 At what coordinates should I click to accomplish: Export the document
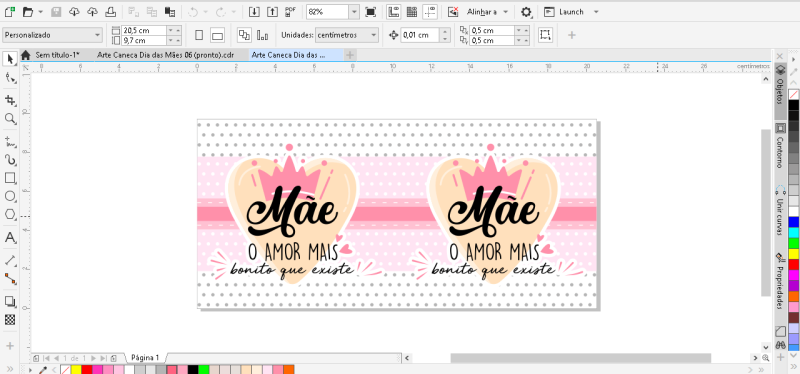(x=273, y=11)
